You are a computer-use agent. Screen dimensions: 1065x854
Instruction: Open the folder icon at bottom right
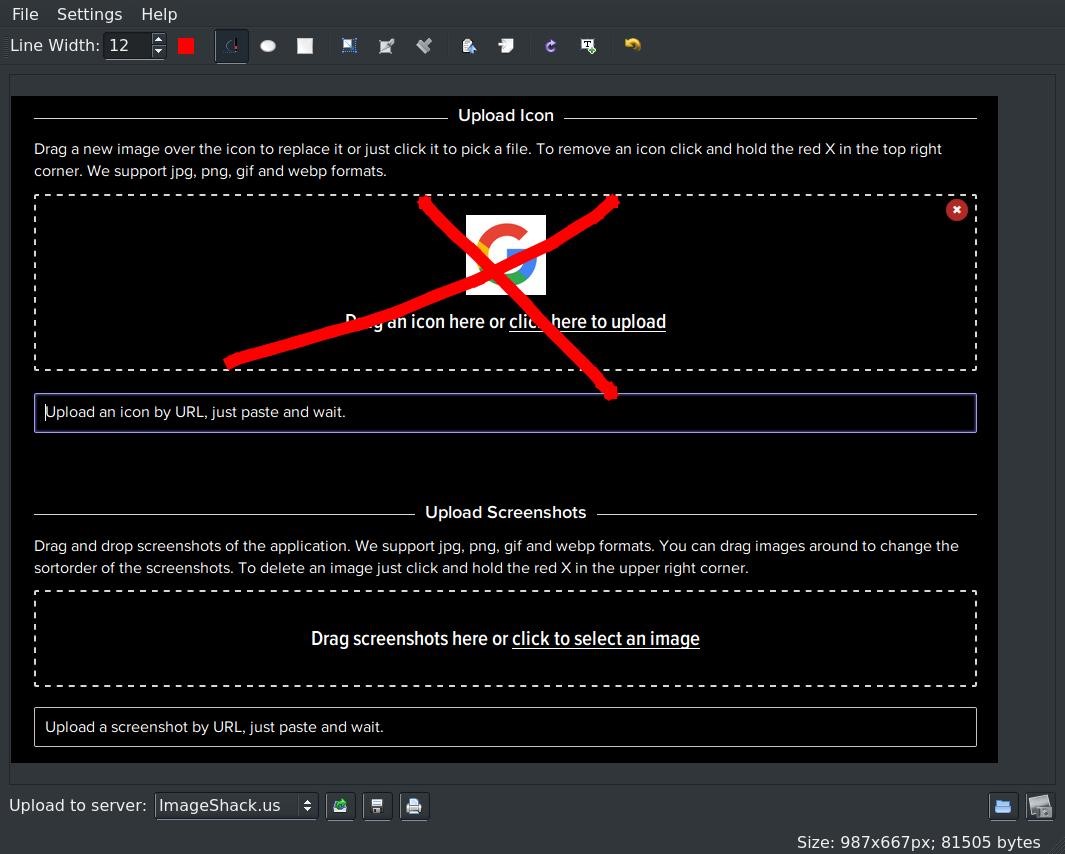pos(1003,806)
